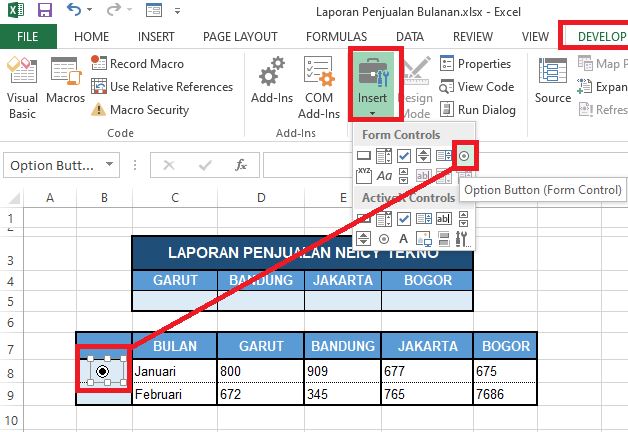Click Map Properties in XML group

[x=602, y=63]
